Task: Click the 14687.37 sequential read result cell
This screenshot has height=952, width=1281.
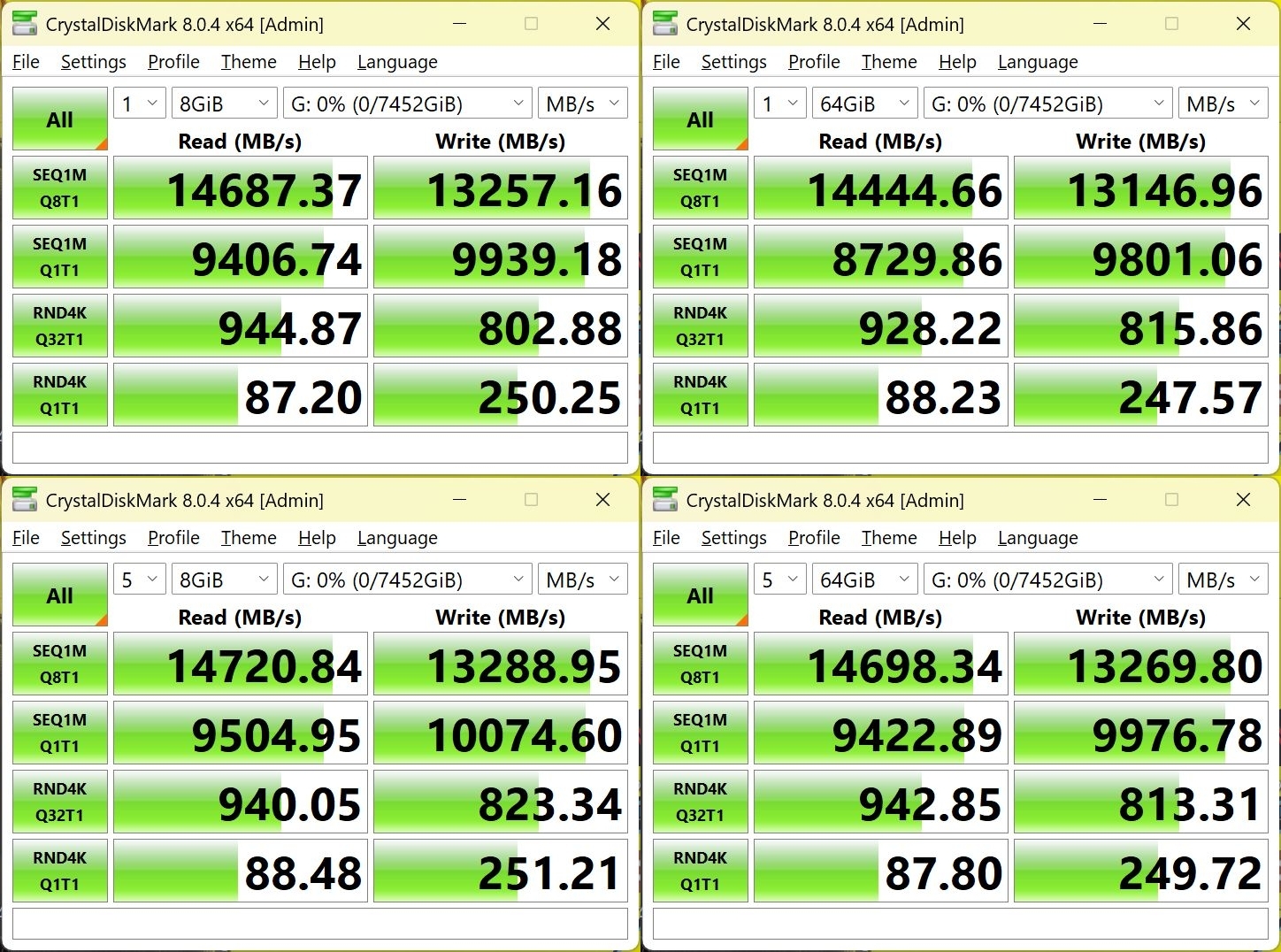Action: pos(241,188)
